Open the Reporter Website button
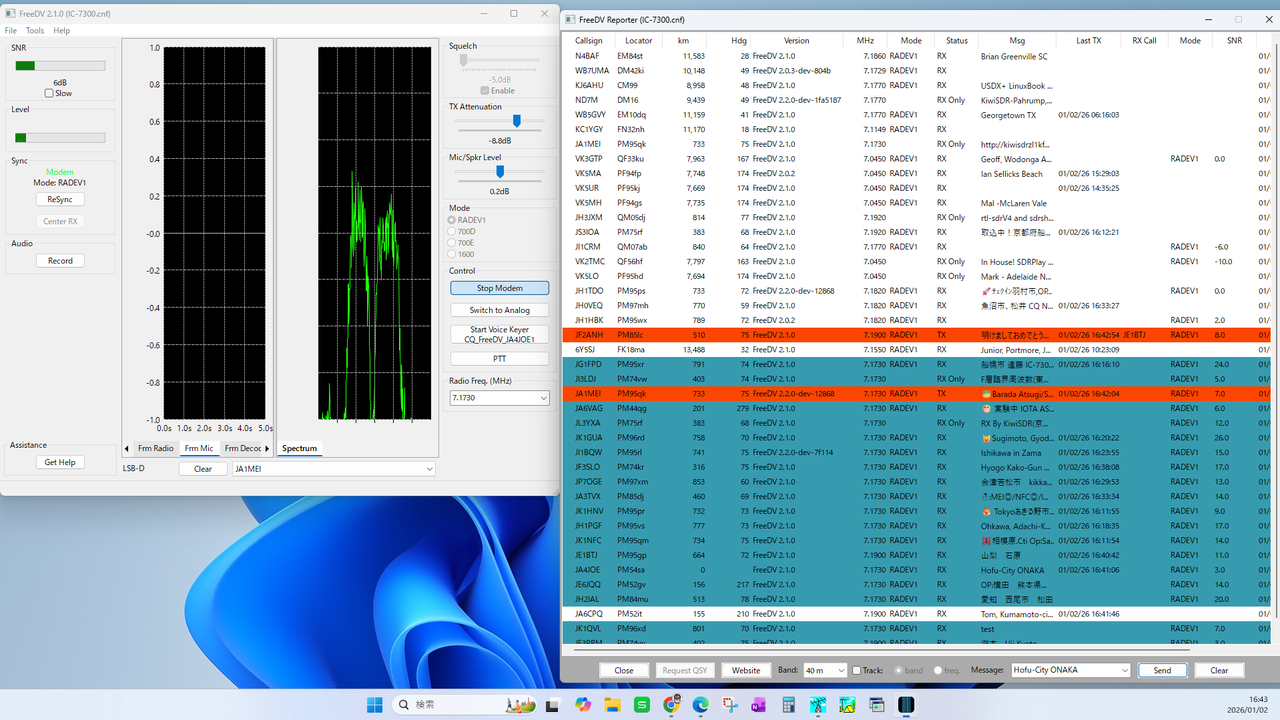This screenshot has width=1280, height=720. [x=746, y=670]
